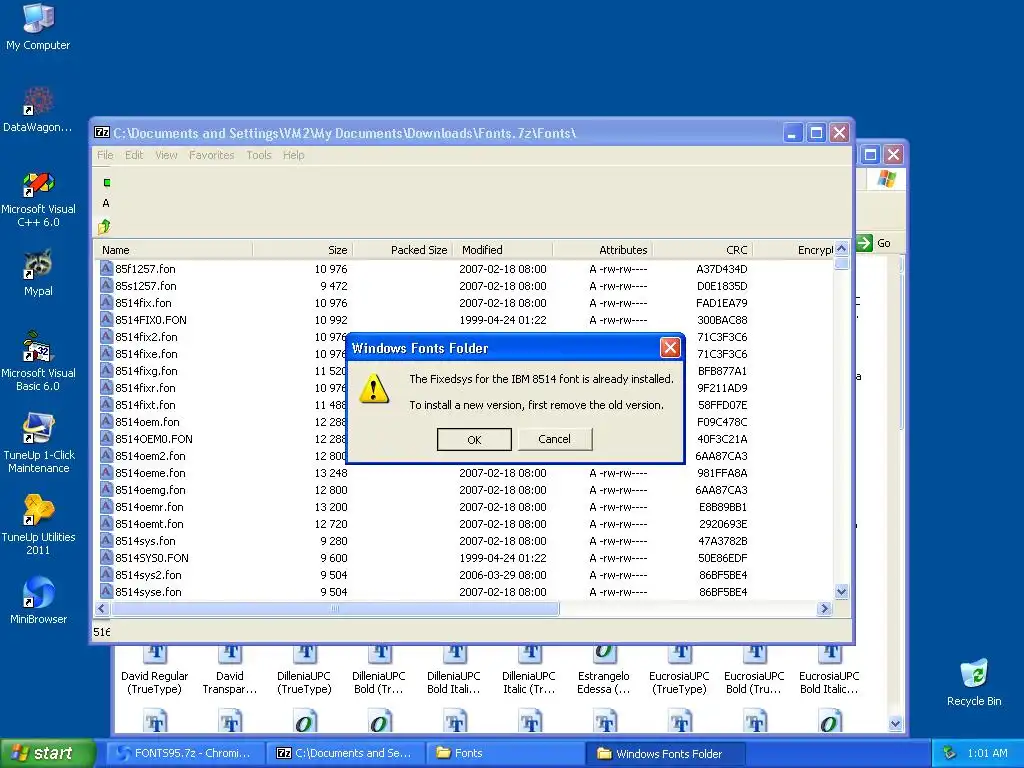The width and height of the screenshot is (1024, 768).
Task: Open My Computer desktop icon
Action: (x=38, y=27)
